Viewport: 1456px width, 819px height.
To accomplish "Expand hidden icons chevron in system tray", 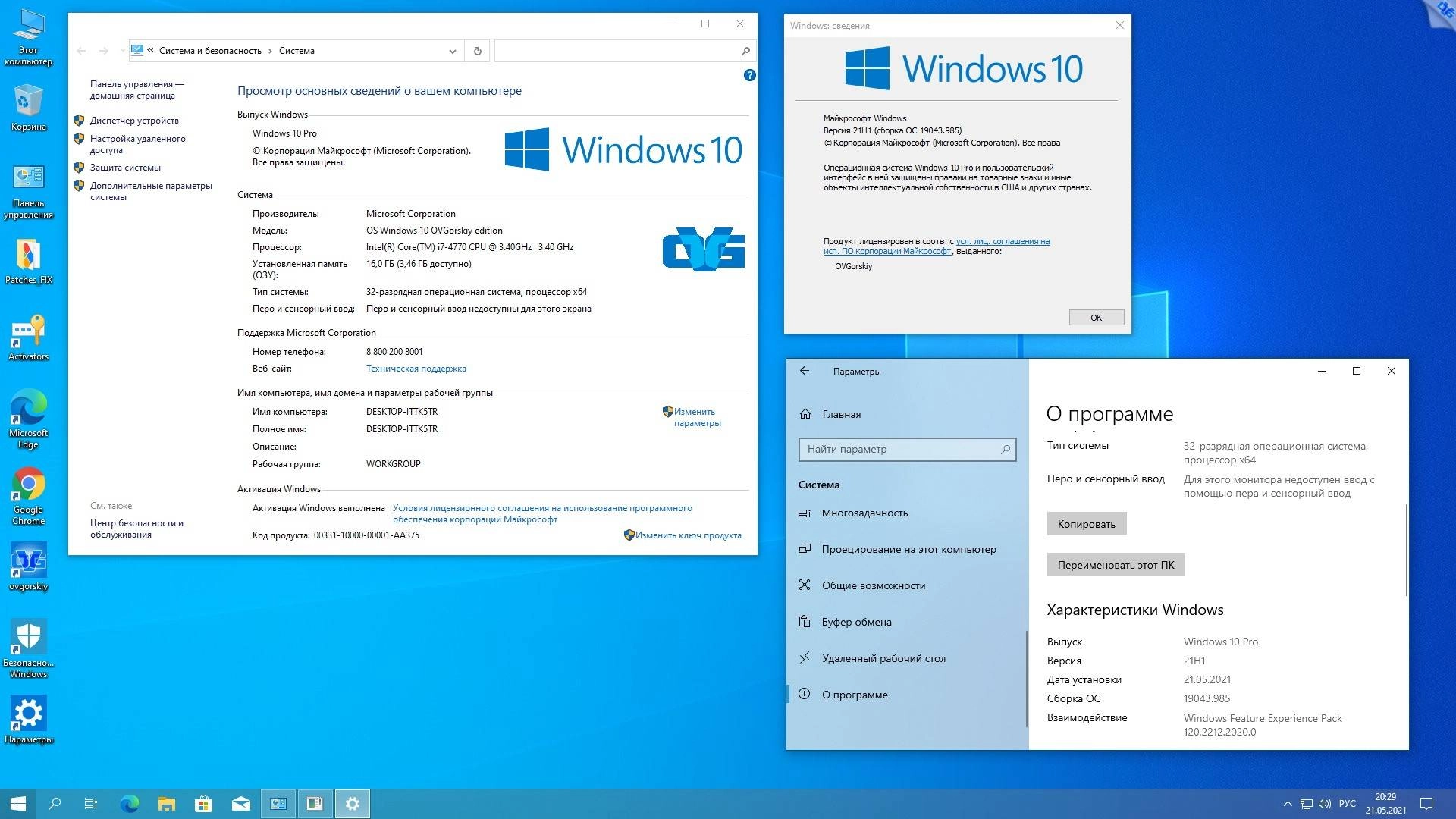I will point(1288,803).
